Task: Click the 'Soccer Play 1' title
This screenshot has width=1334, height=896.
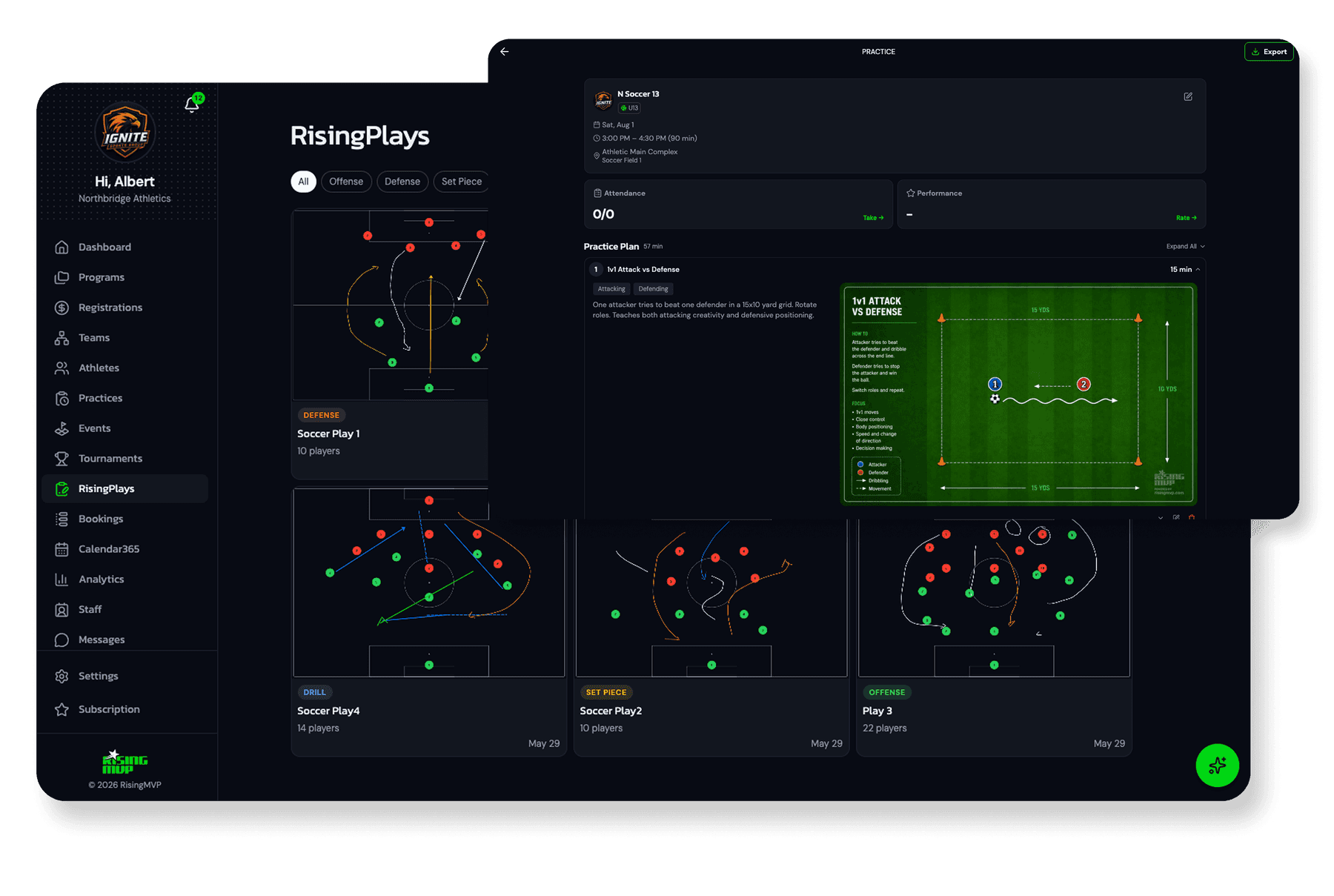Action: coord(328,434)
